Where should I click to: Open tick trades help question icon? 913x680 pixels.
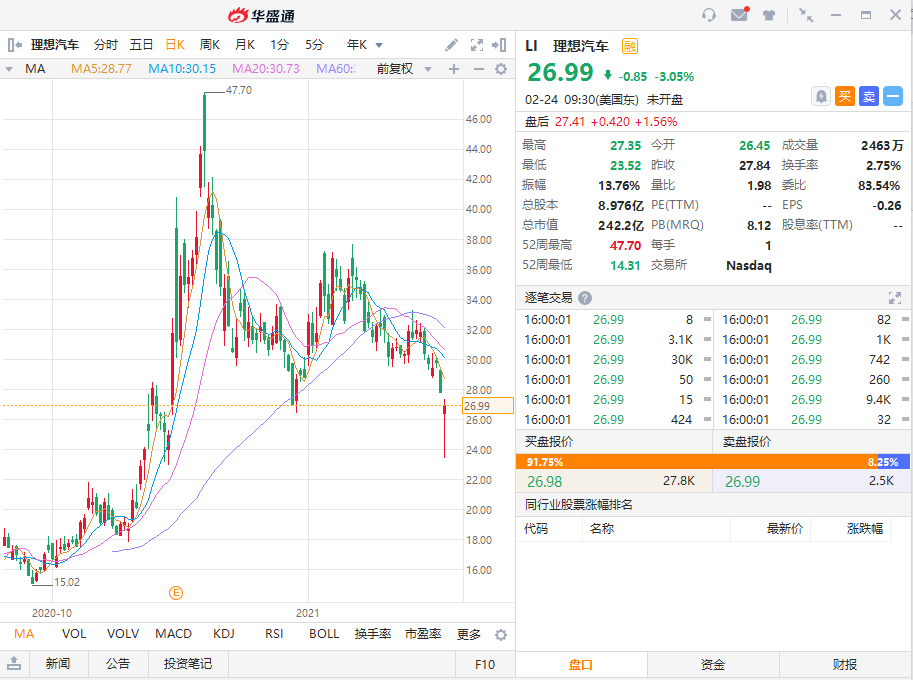(x=585, y=298)
